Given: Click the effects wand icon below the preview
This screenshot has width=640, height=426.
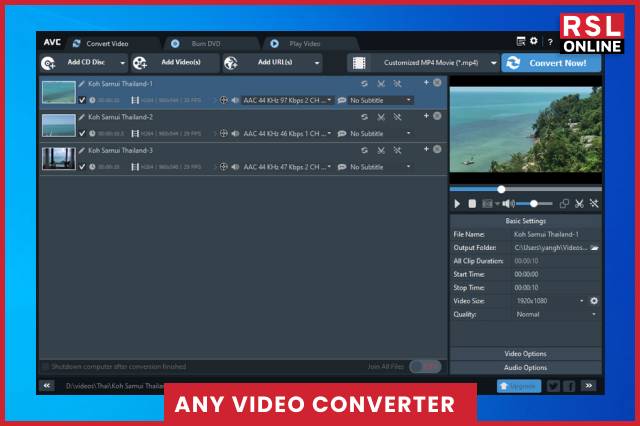Looking at the screenshot, I should [x=594, y=204].
